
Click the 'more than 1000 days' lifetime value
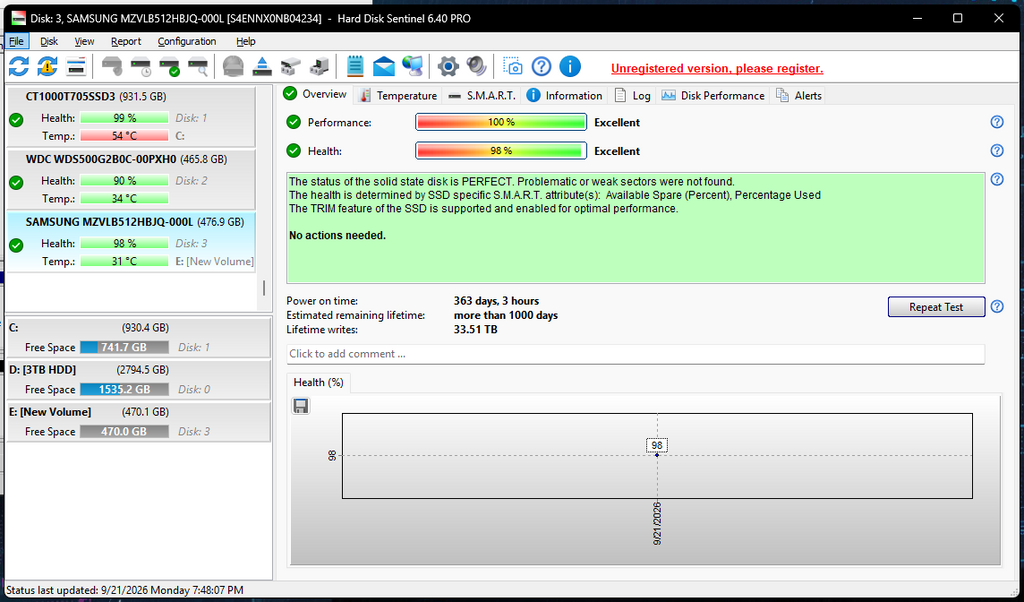coord(505,315)
